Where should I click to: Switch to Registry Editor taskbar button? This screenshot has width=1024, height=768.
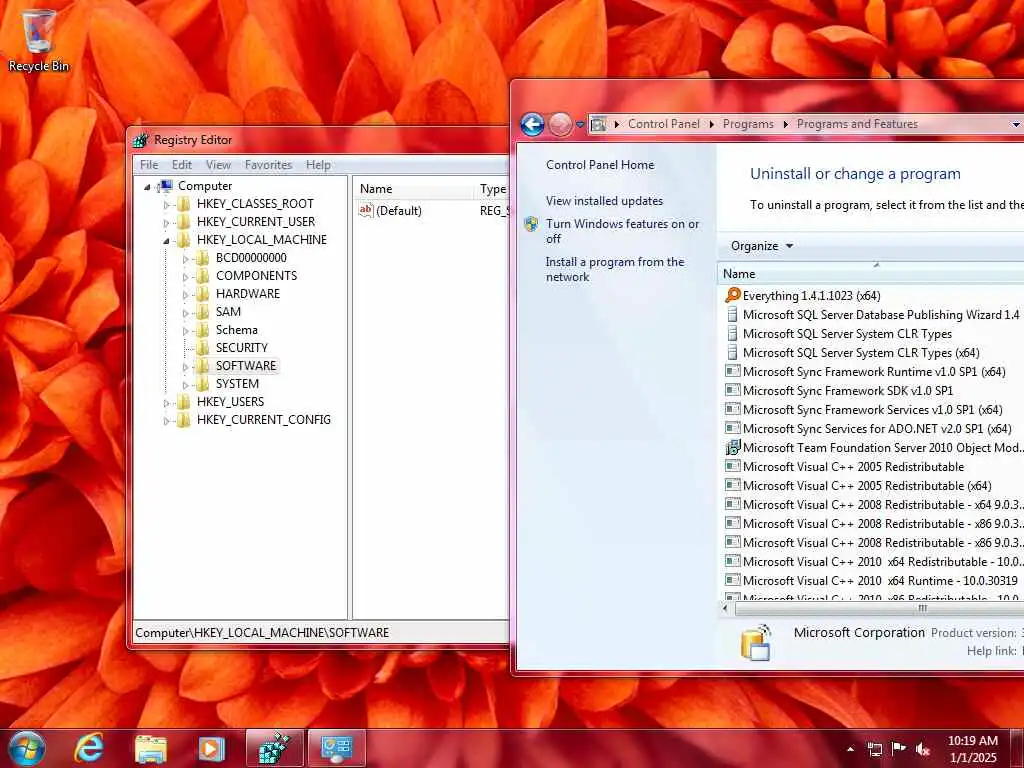274,748
